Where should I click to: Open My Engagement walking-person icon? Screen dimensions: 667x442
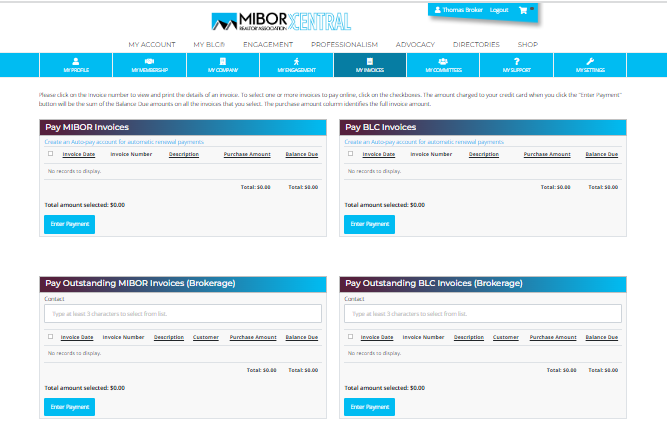pos(296,61)
